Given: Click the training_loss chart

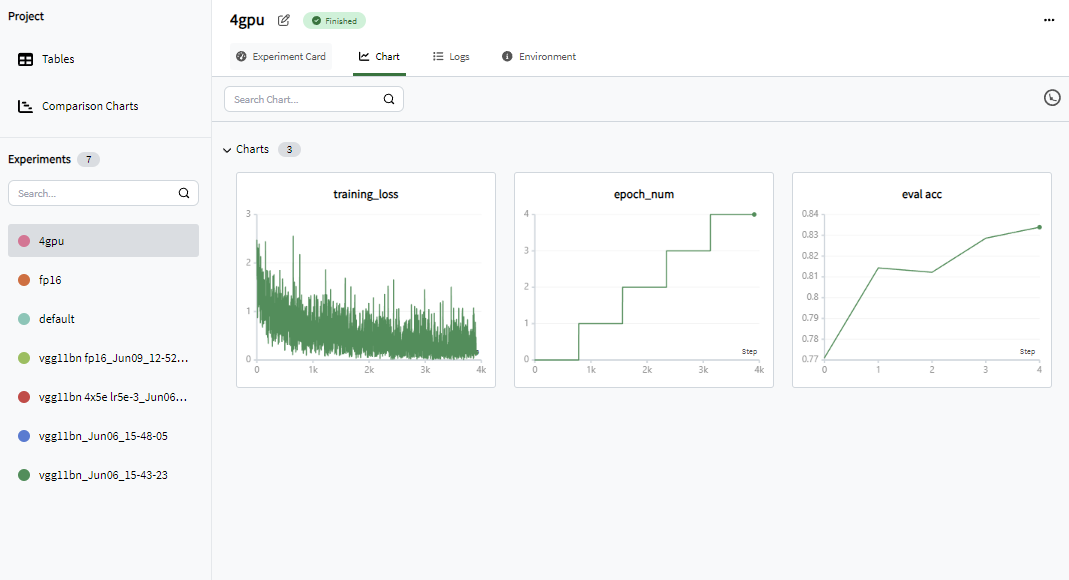Looking at the screenshot, I should click(366, 280).
